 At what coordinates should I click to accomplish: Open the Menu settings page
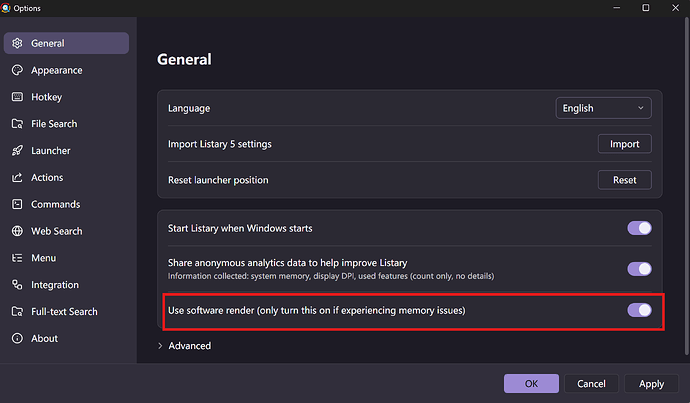point(43,258)
